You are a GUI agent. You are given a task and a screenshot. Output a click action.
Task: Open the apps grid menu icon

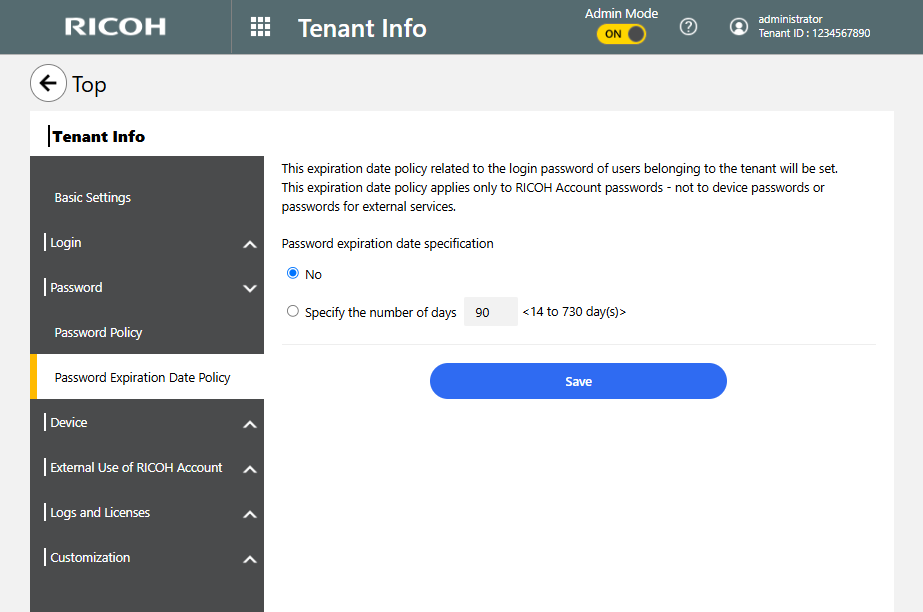coord(260,27)
